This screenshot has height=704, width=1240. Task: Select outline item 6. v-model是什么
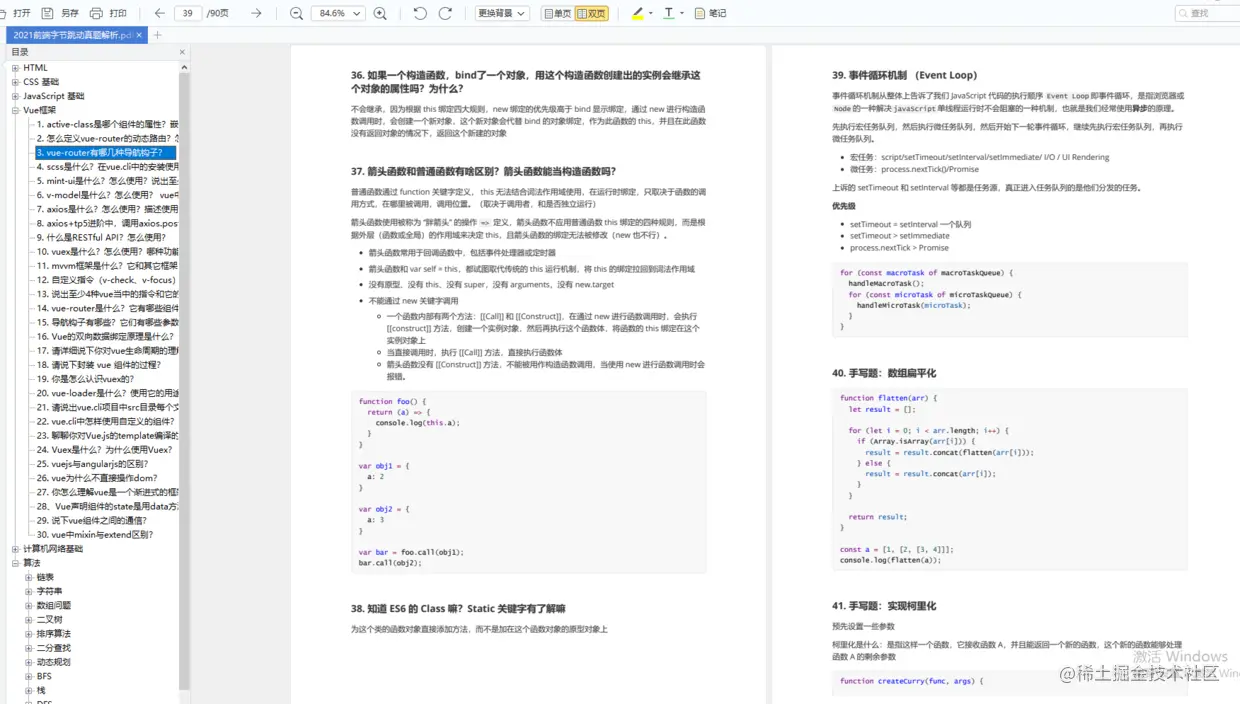coord(107,195)
